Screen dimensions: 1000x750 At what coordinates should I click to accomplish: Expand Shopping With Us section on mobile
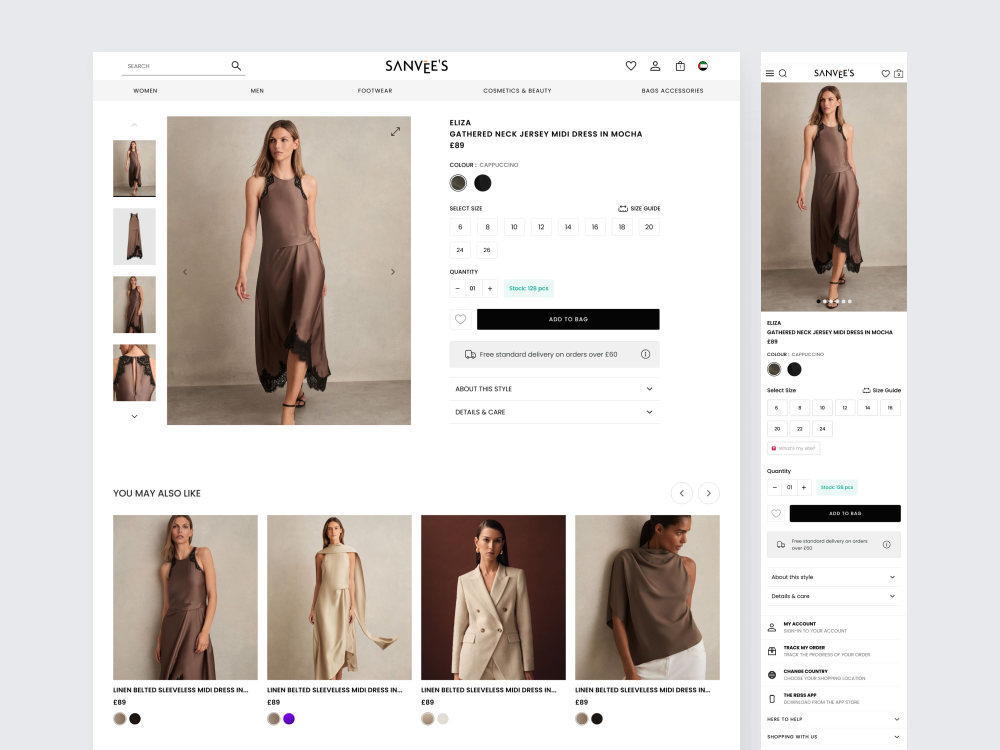tap(834, 737)
